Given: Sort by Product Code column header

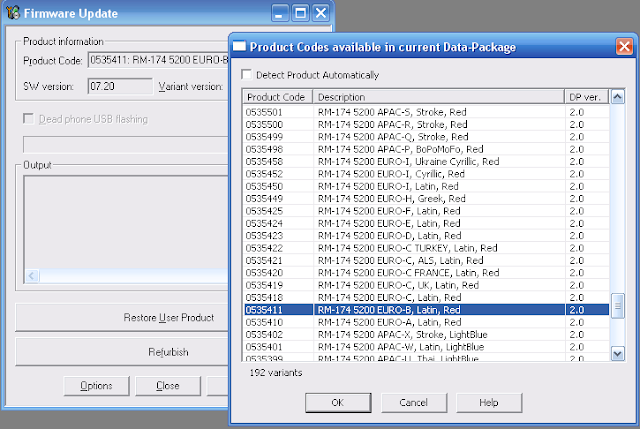Looking at the screenshot, I should [278, 97].
